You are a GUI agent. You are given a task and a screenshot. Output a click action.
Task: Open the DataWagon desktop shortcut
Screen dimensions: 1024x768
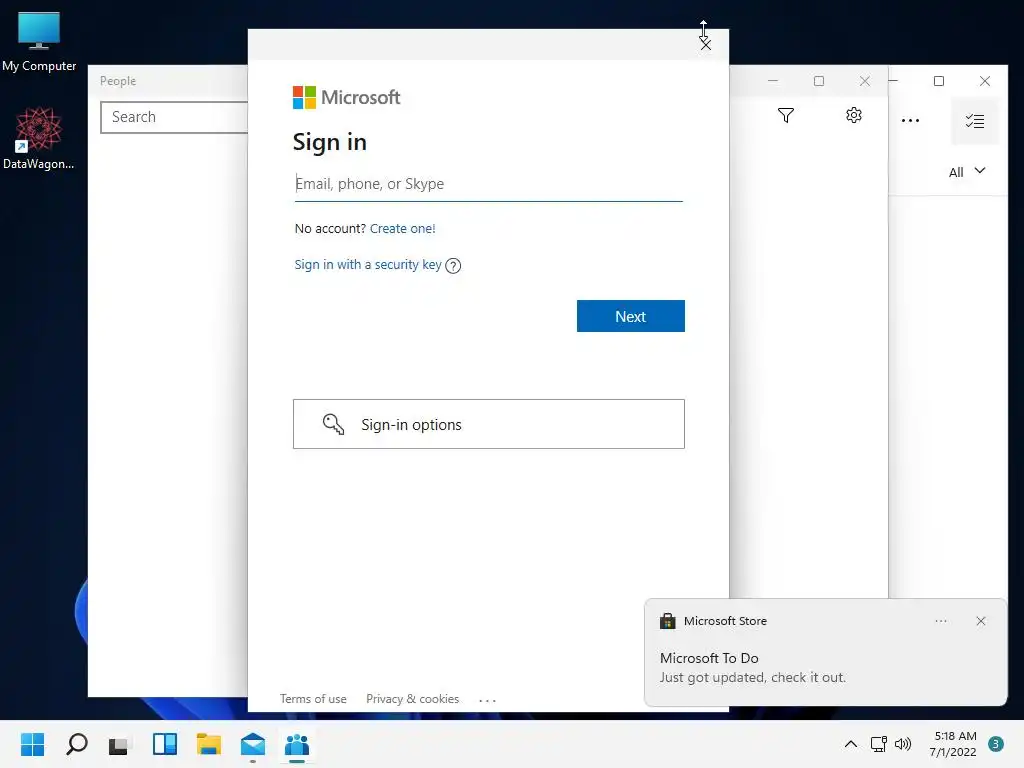(39, 138)
